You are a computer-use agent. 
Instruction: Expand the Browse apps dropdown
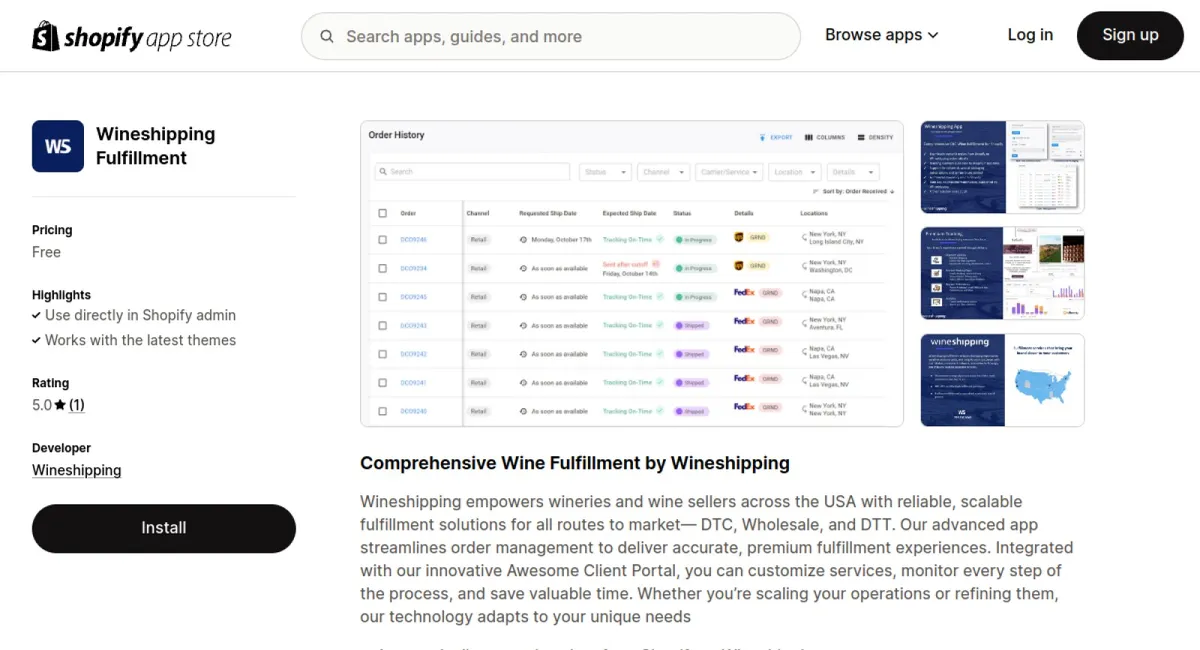[x=882, y=35]
